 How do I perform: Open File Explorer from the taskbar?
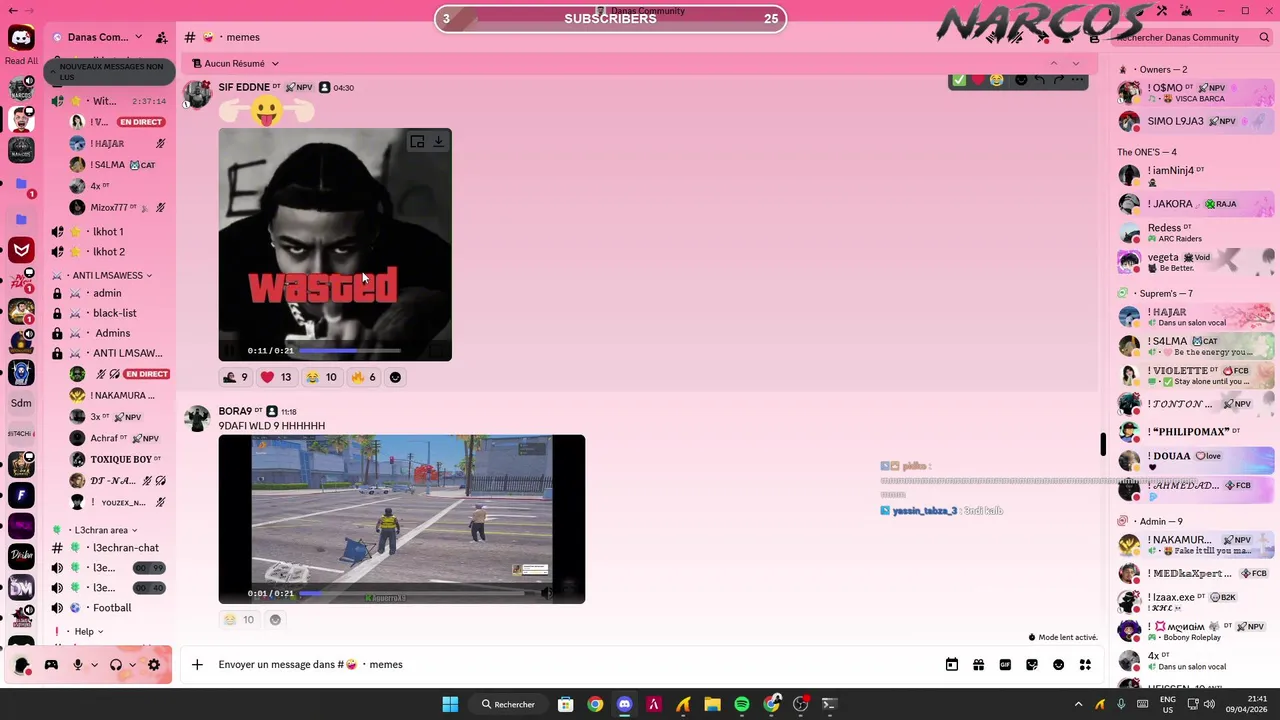click(x=712, y=704)
